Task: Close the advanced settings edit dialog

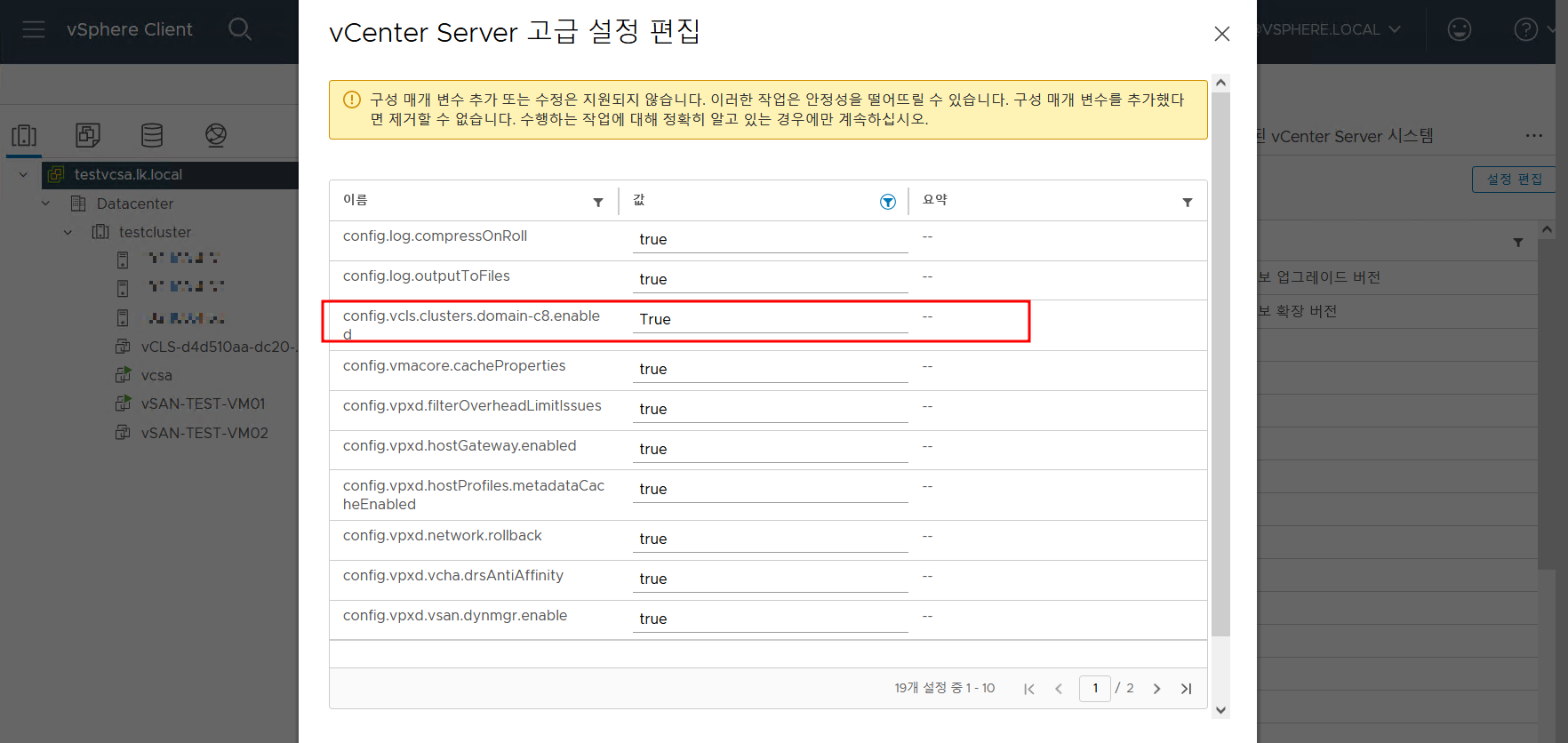Action: coord(1222,34)
